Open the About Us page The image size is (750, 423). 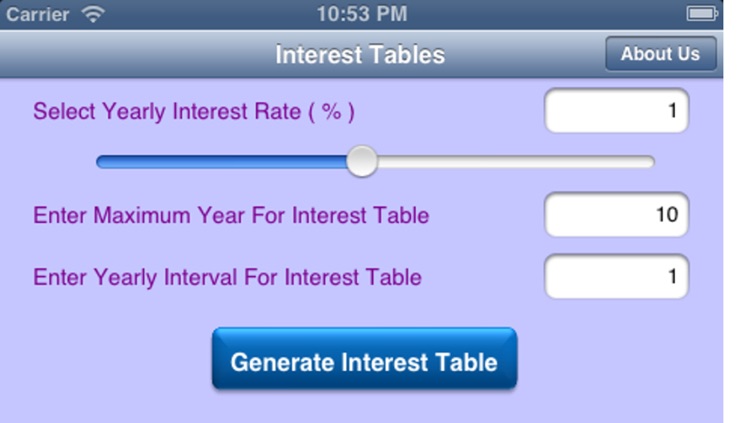[x=660, y=54]
